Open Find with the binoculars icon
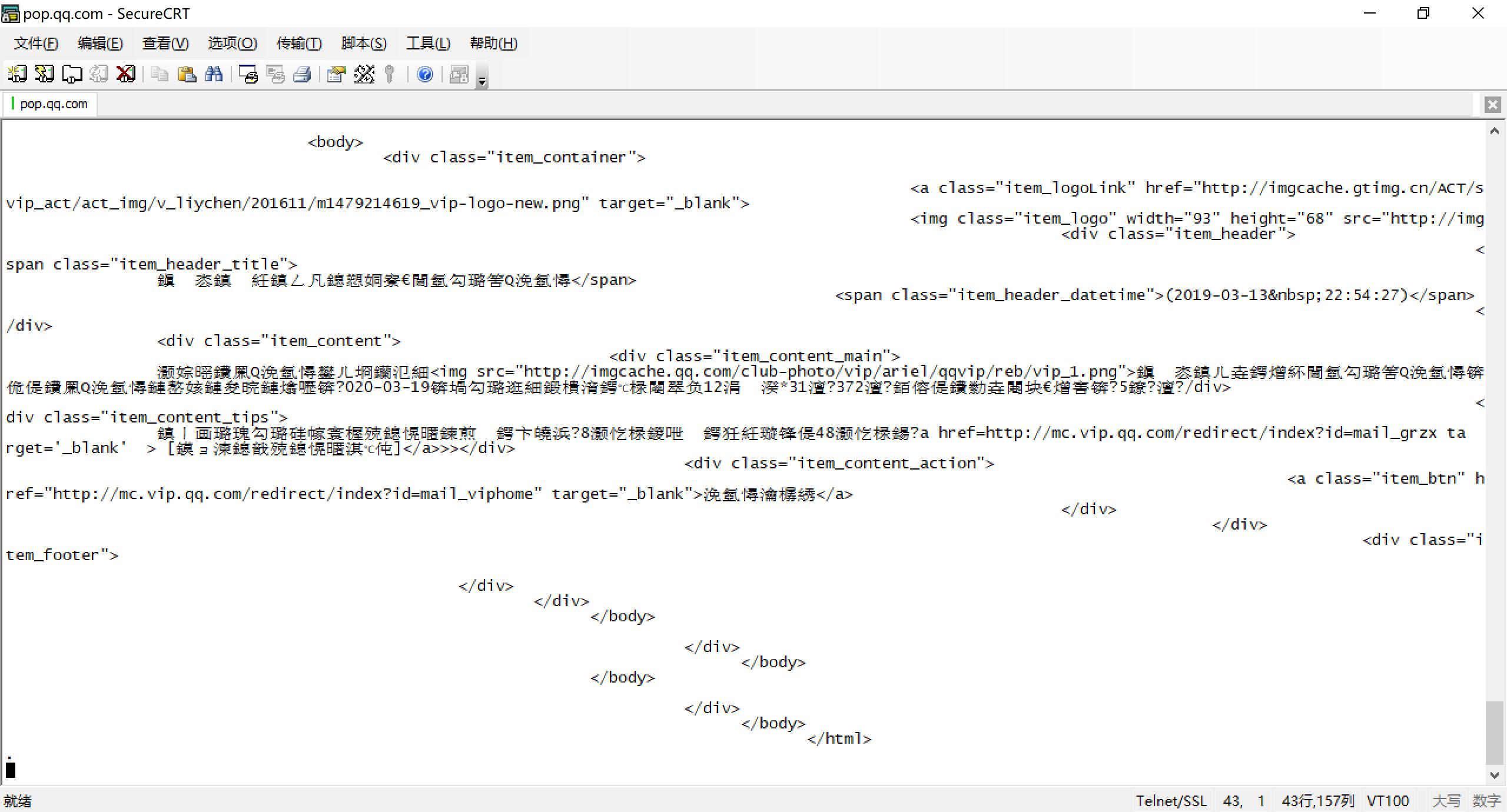 pyautogui.click(x=214, y=74)
